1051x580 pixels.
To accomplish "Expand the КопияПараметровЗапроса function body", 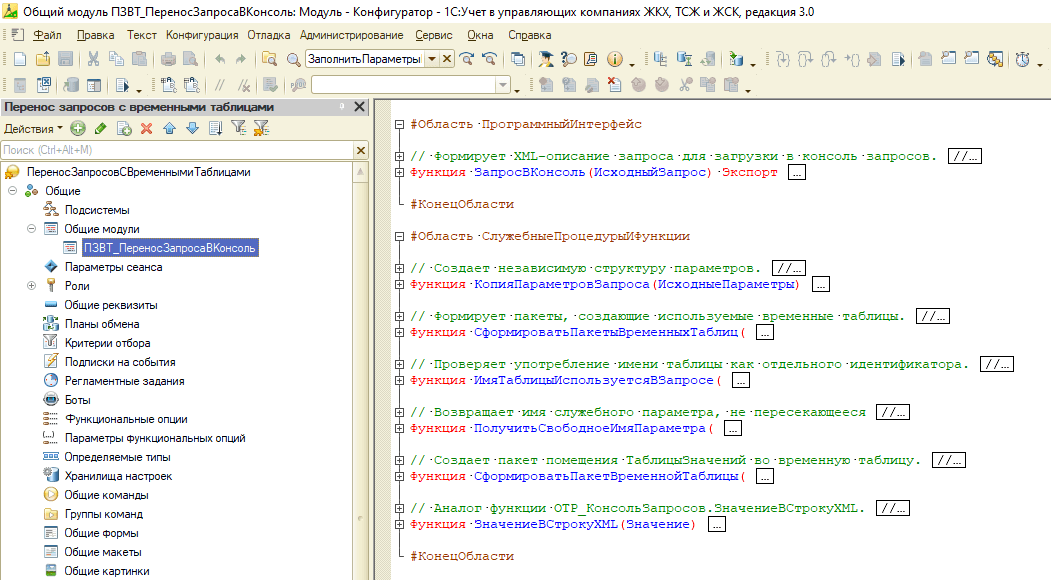I will pos(399,284).
